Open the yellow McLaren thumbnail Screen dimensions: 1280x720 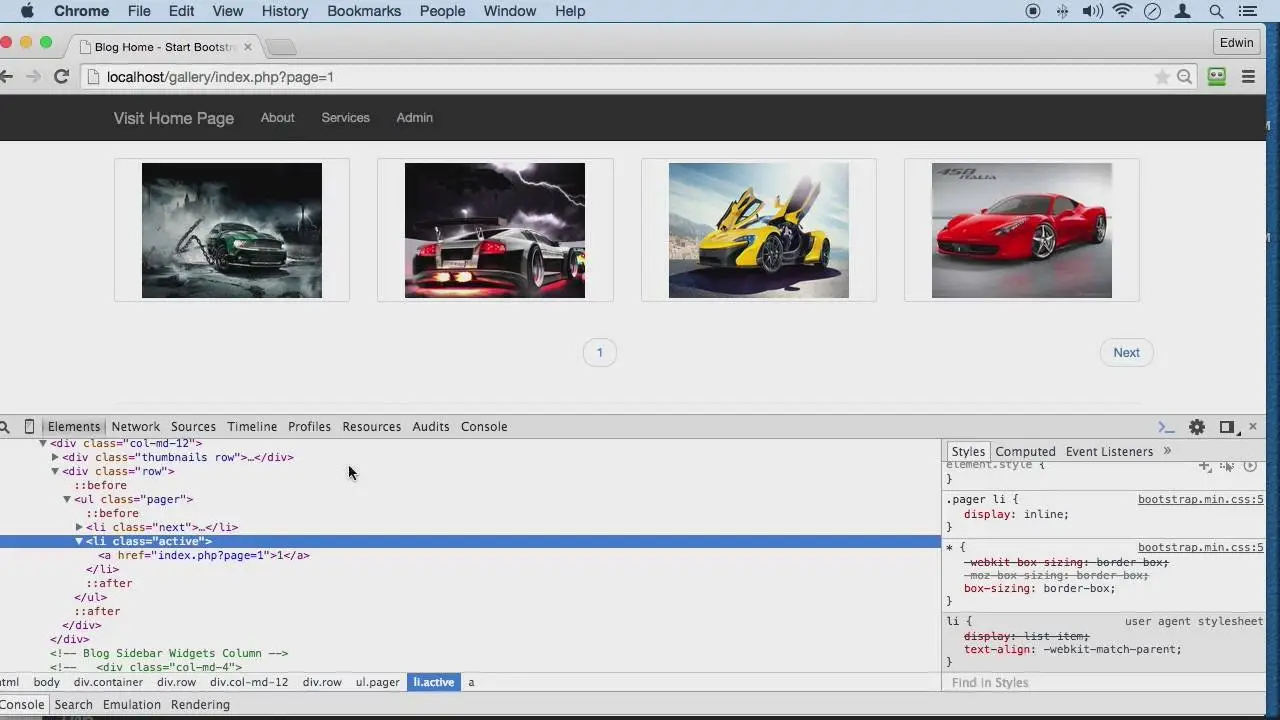[x=759, y=230]
